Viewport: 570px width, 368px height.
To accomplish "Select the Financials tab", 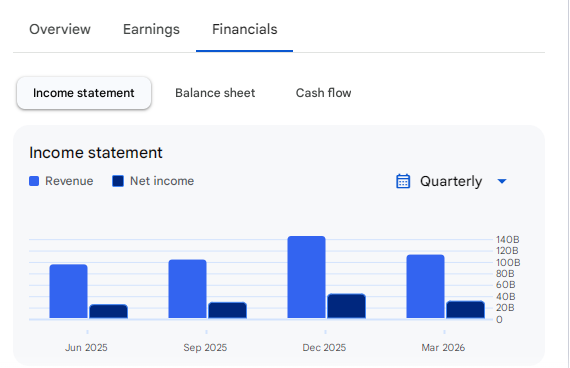I will (245, 29).
